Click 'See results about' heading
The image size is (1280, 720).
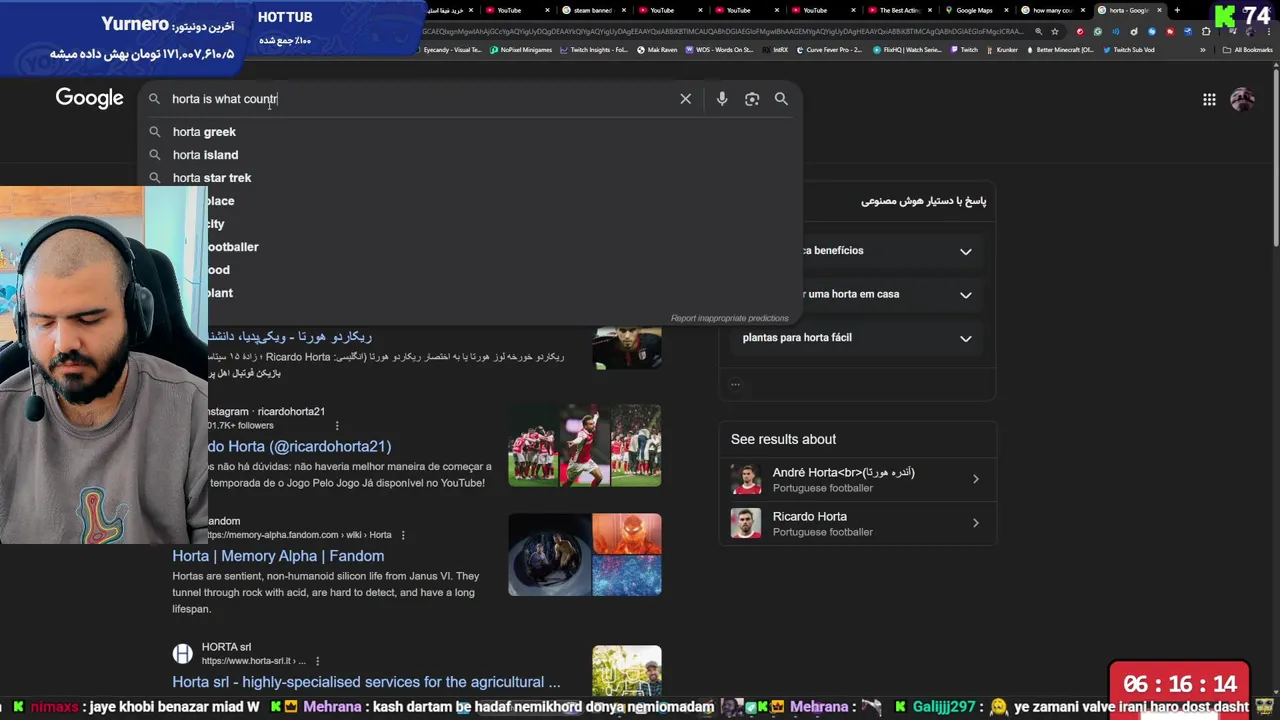point(783,439)
